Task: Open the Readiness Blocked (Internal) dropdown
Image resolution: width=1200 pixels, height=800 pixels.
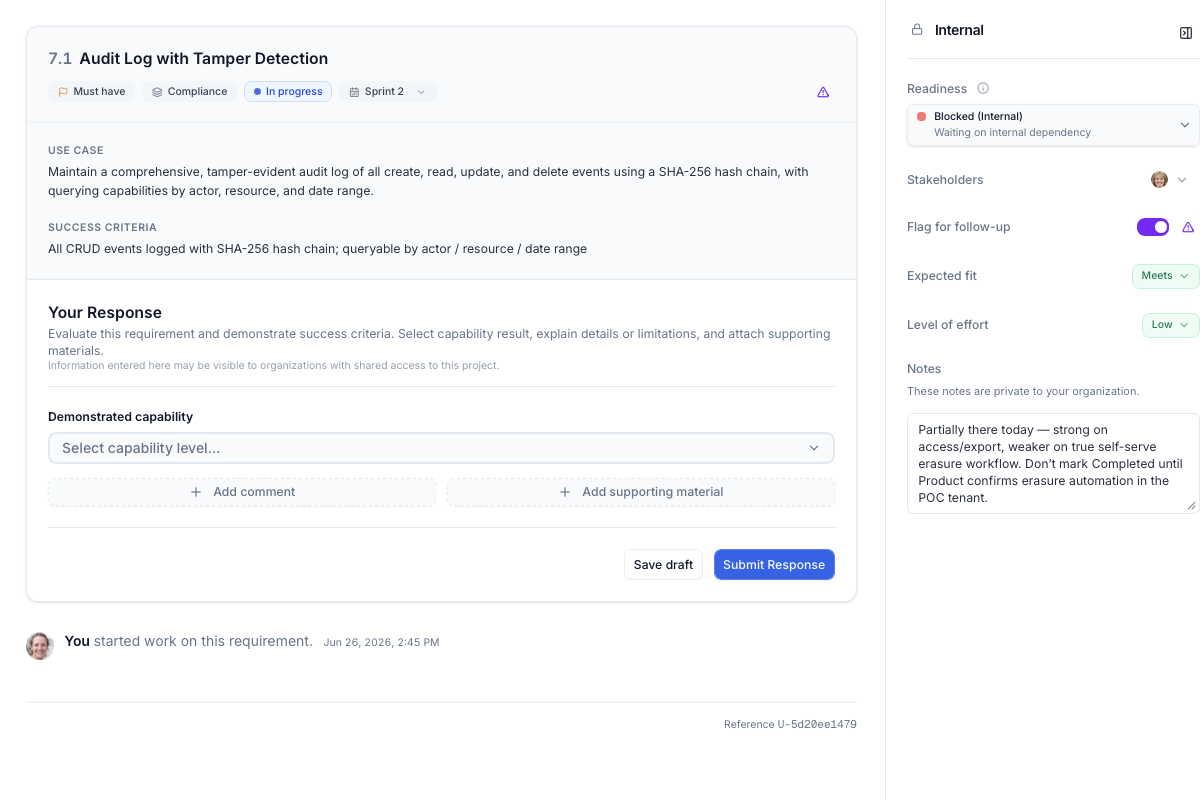Action: point(1053,125)
